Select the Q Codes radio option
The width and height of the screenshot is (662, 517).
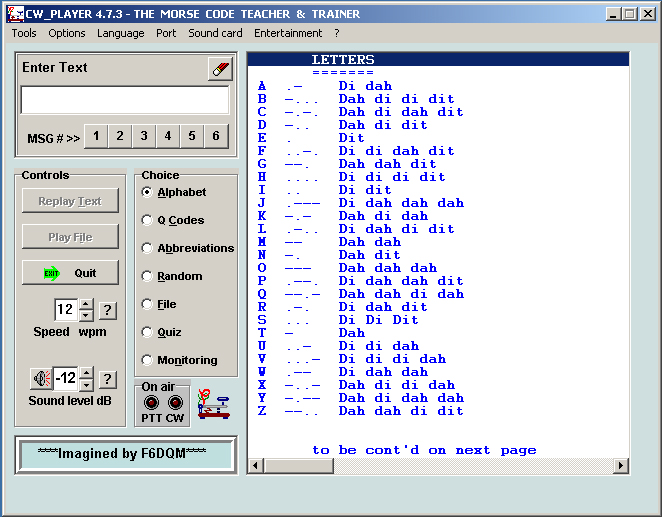click(148, 220)
